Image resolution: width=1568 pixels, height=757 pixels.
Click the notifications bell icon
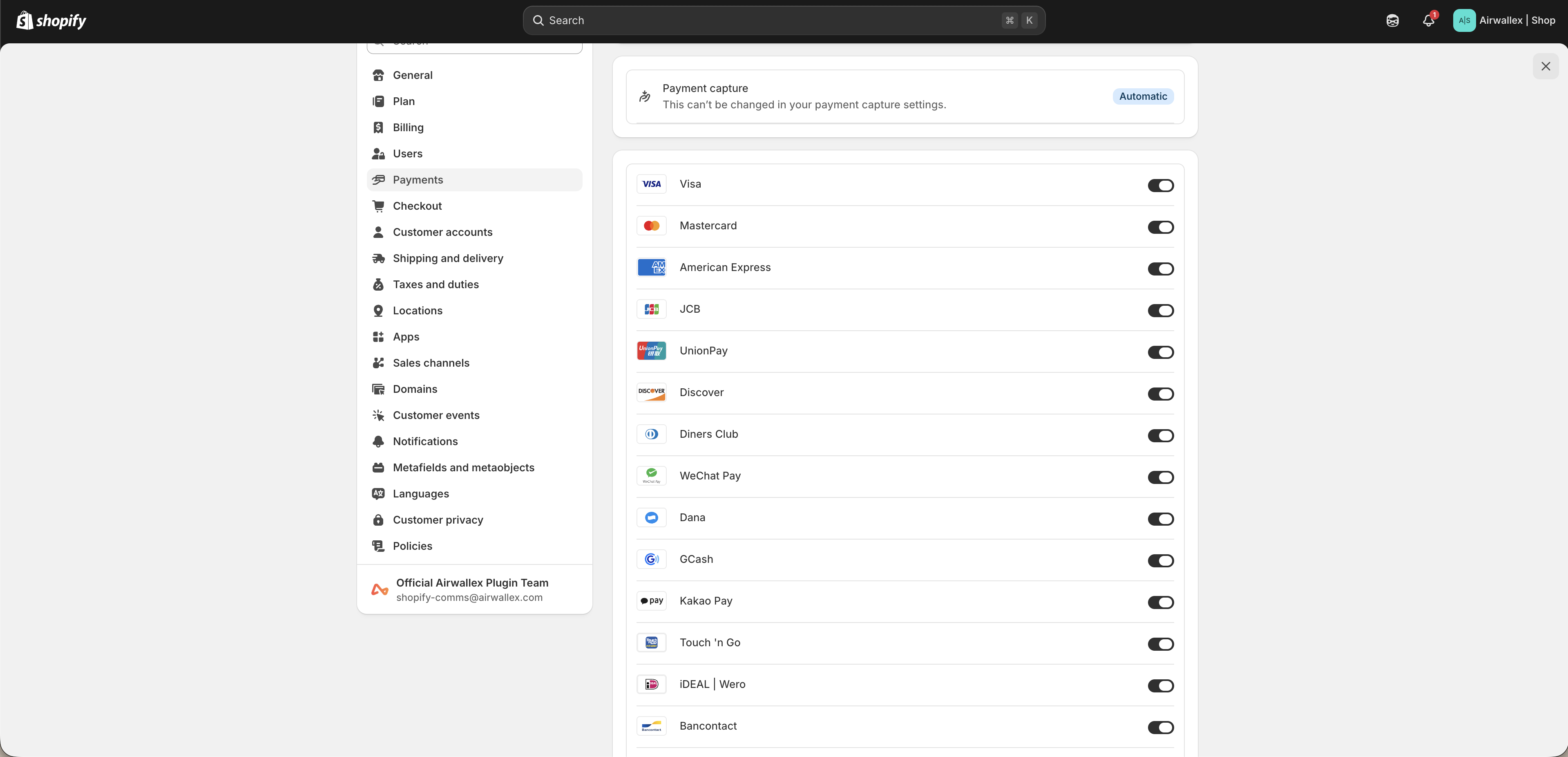pyautogui.click(x=1428, y=21)
